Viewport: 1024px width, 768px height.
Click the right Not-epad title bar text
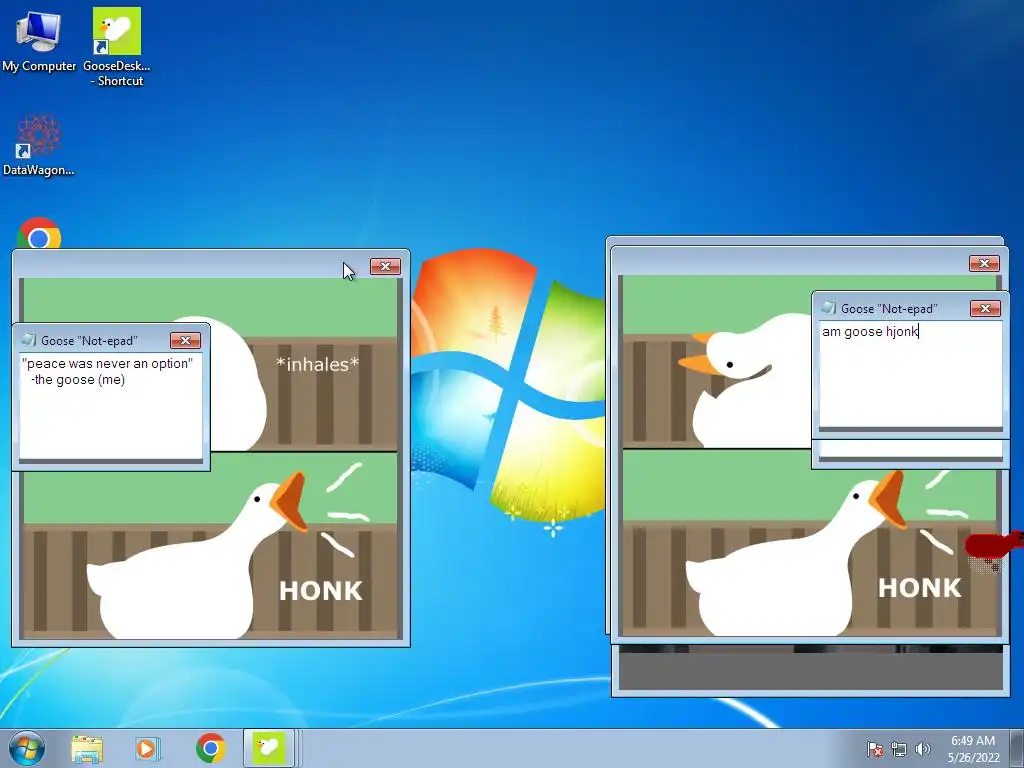click(889, 309)
